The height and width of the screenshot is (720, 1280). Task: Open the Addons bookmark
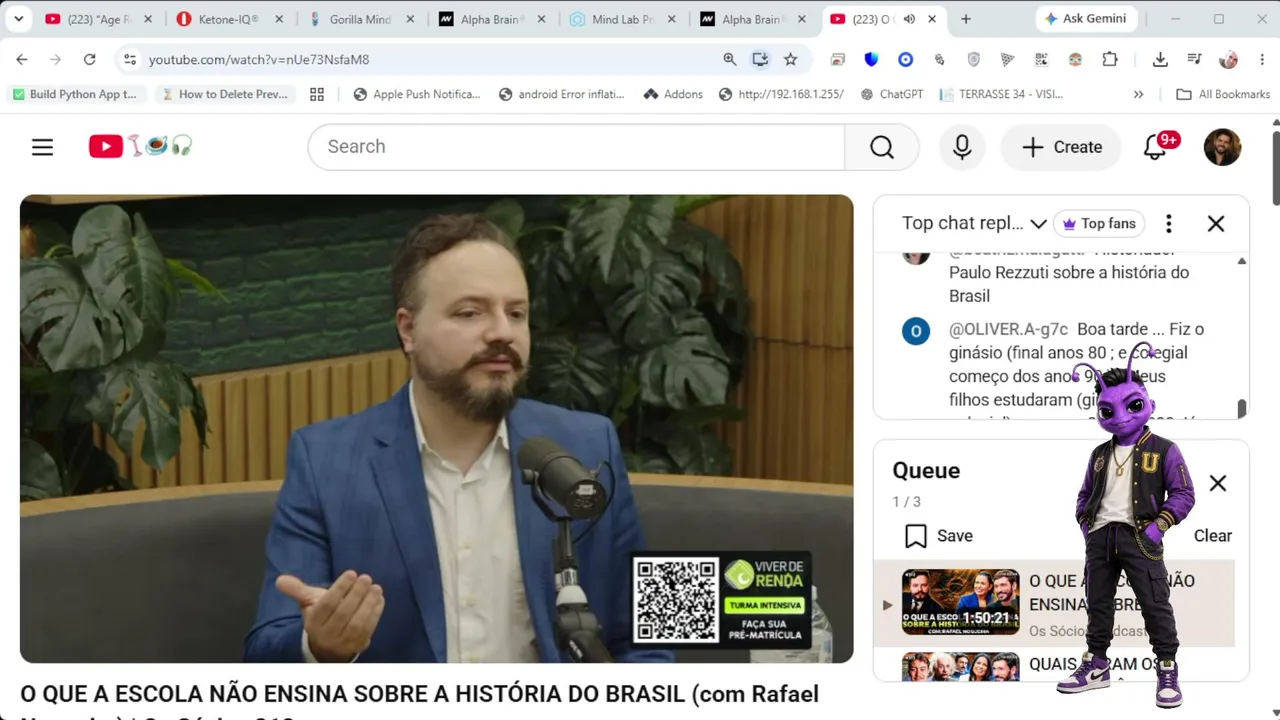[673, 94]
